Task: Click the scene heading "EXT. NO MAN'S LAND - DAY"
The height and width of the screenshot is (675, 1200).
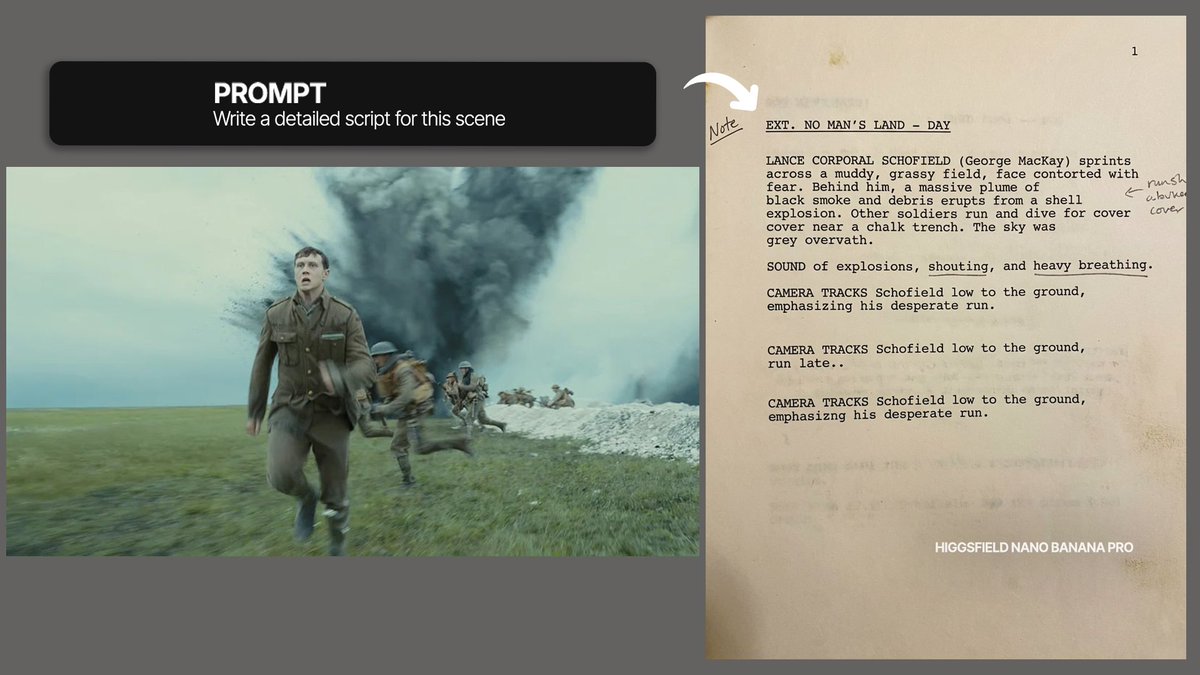Action: pyautogui.click(x=858, y=126)
